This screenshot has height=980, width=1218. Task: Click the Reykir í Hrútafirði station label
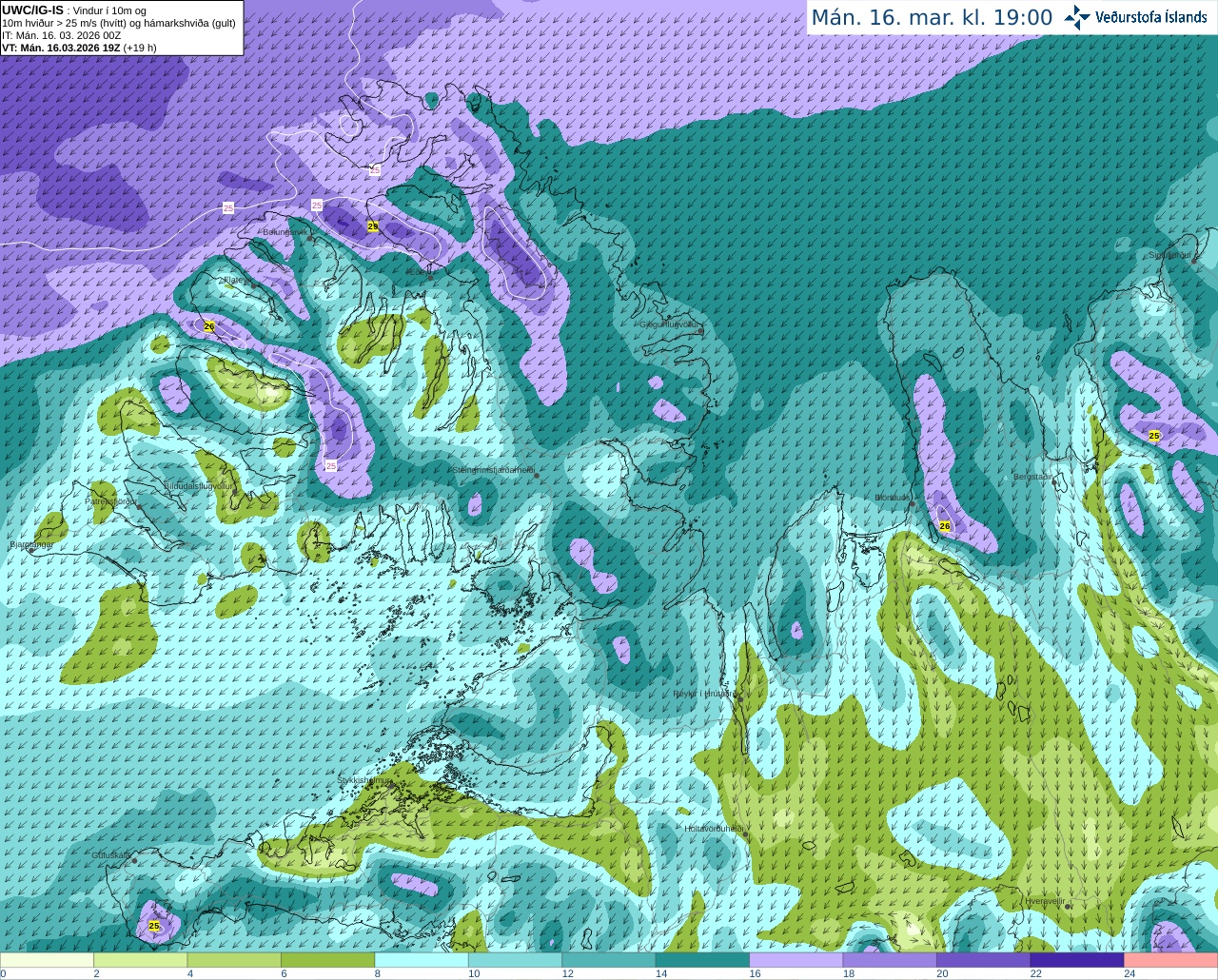point(704,694)
